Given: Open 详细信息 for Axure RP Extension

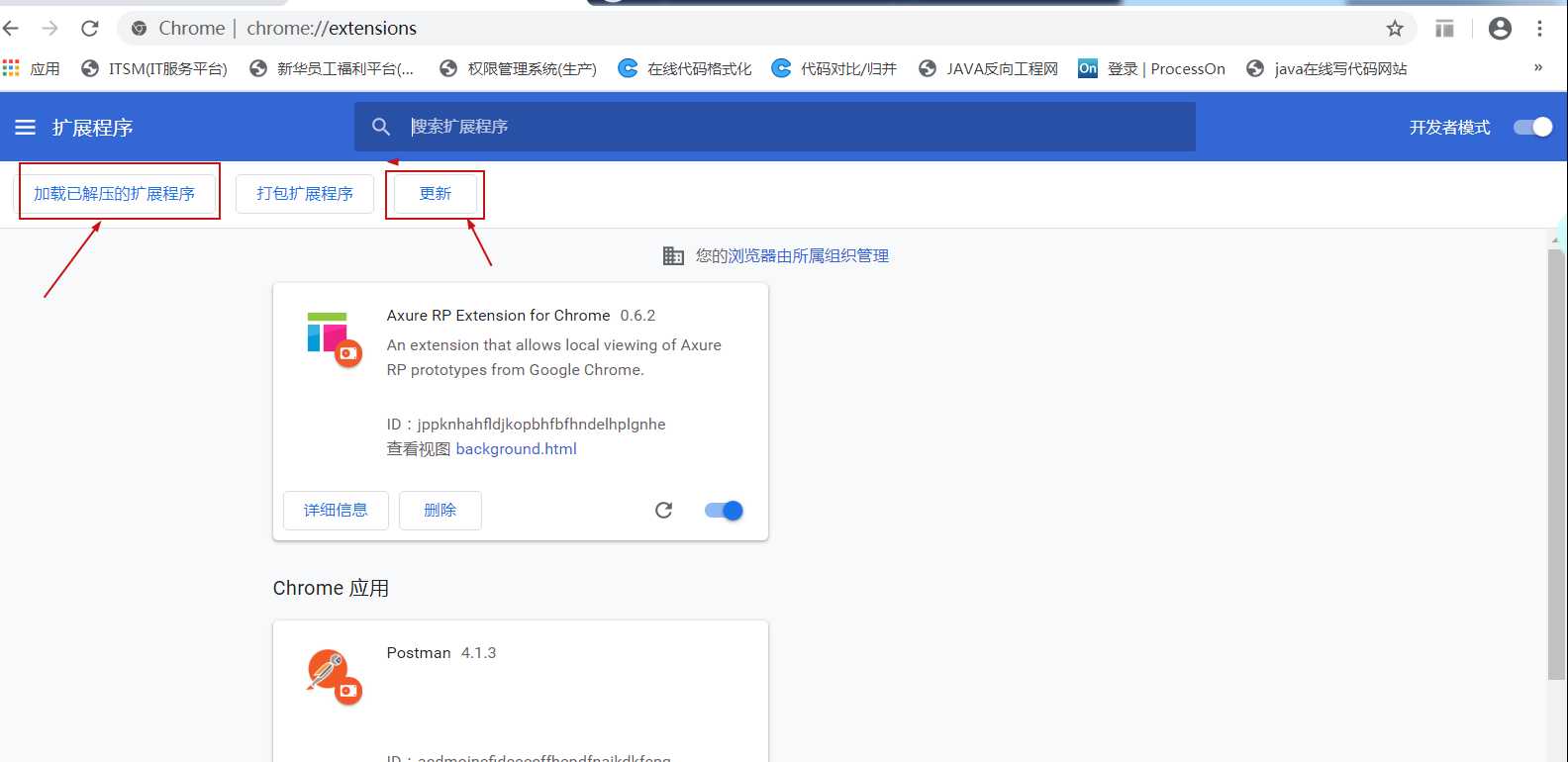Looking at the screenshot, I should point(336,511).
